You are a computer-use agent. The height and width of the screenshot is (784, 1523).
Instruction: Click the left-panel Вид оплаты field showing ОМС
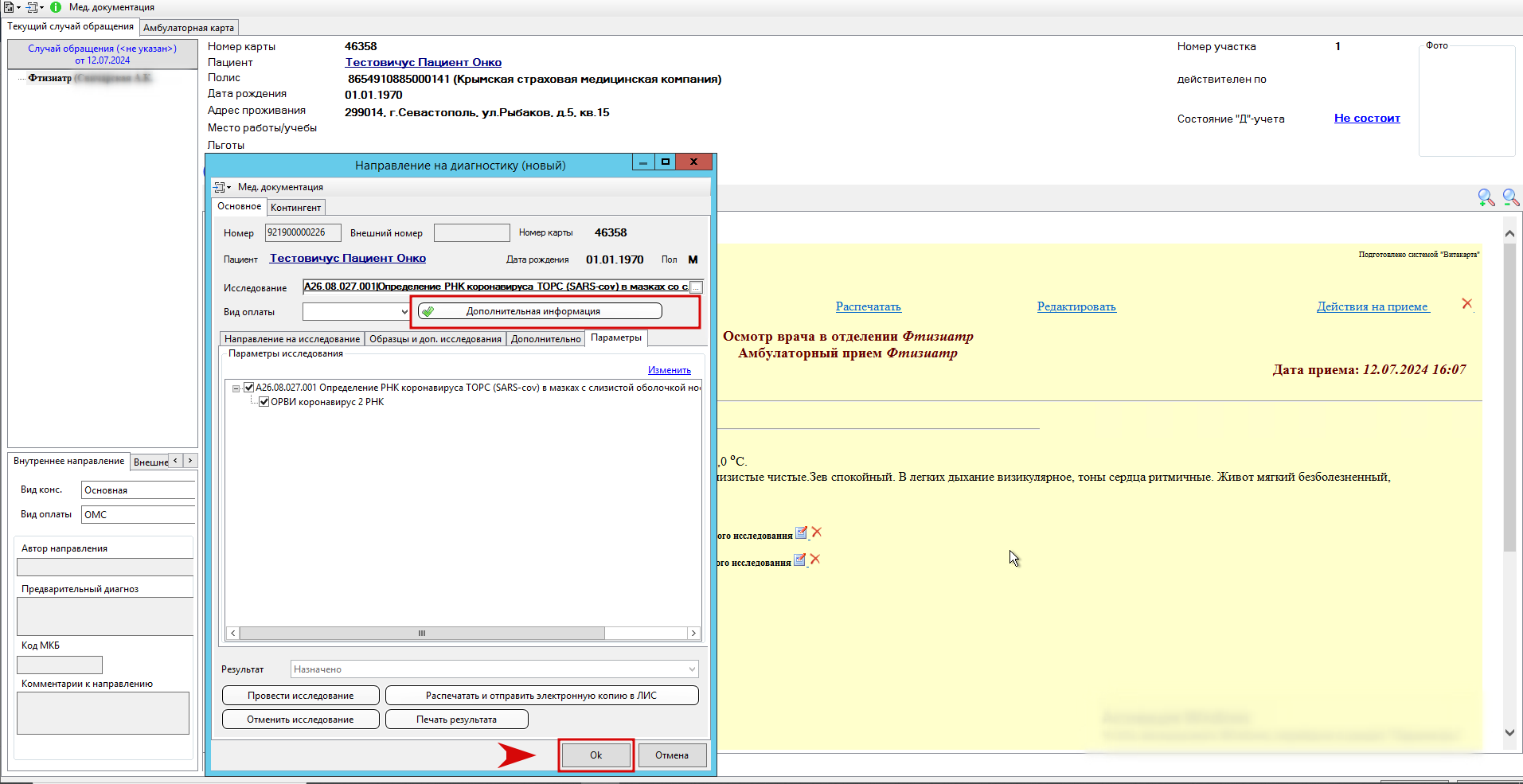click(x=139, y=515)
